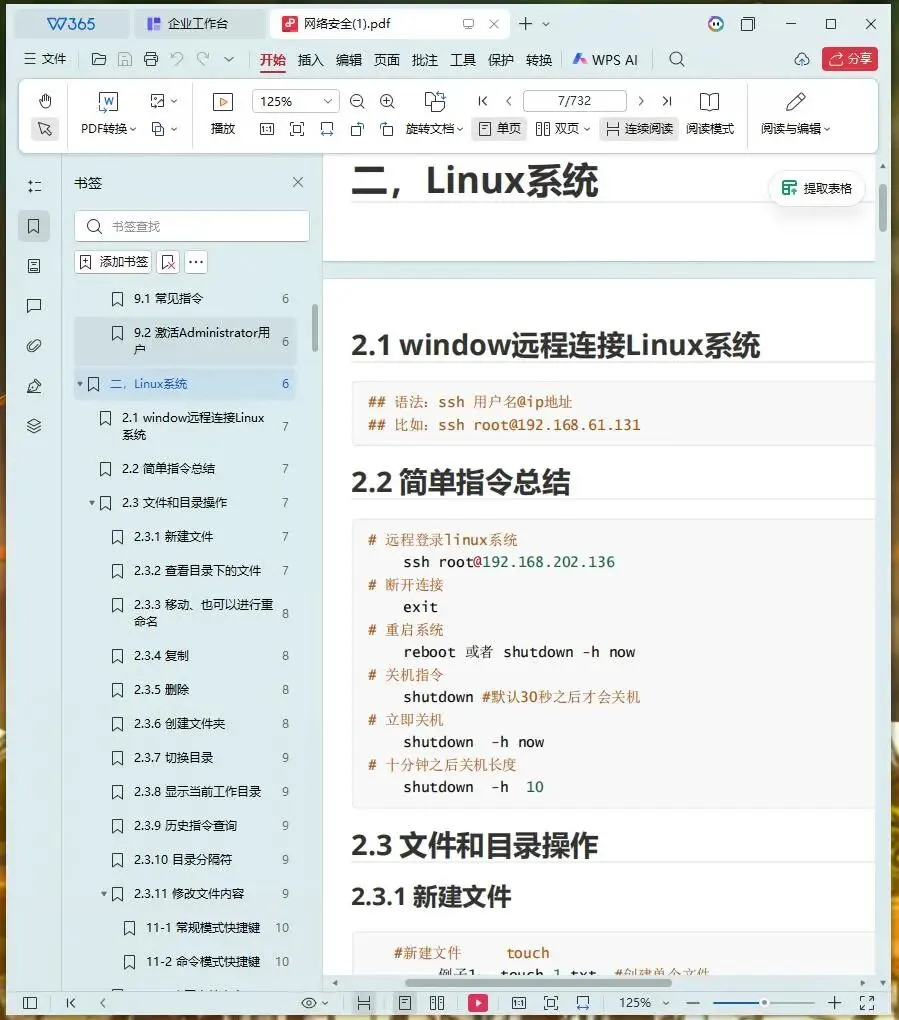Open 旋转文档 rotate document menu
Viewport: 899px width, 1020px height.
(x=434, y=129)
